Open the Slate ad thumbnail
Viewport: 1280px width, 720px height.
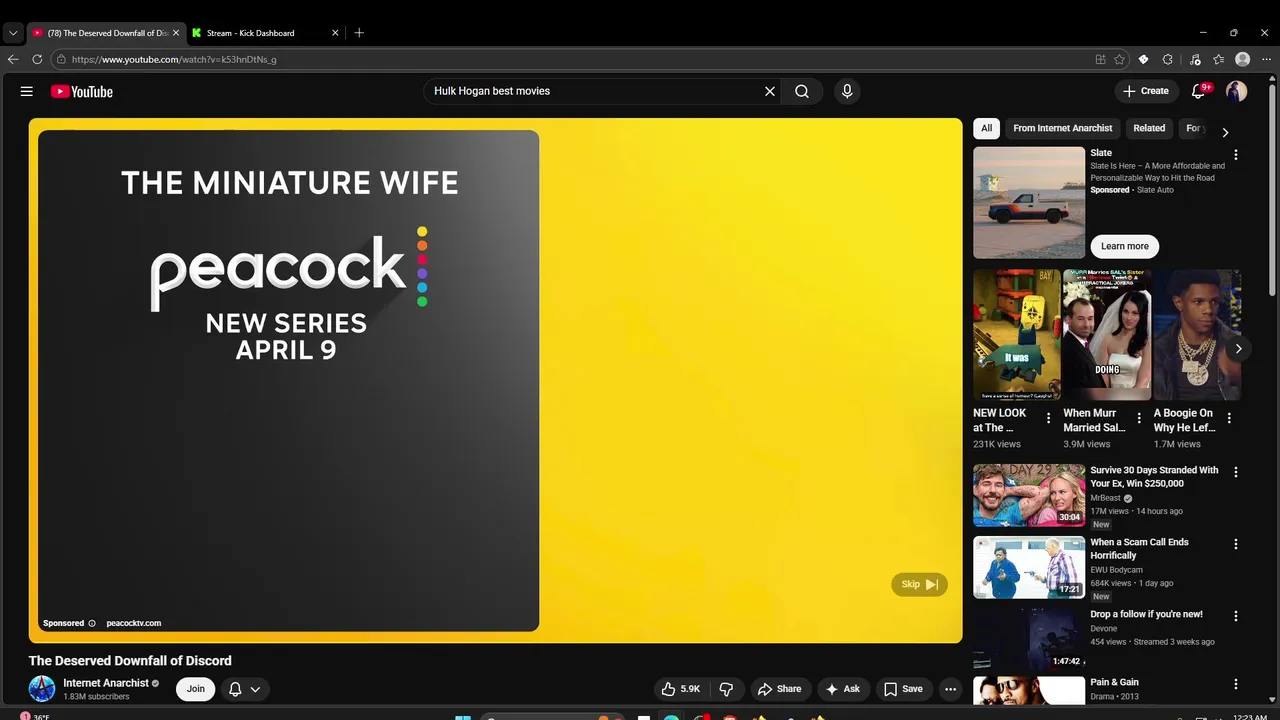1029,202
